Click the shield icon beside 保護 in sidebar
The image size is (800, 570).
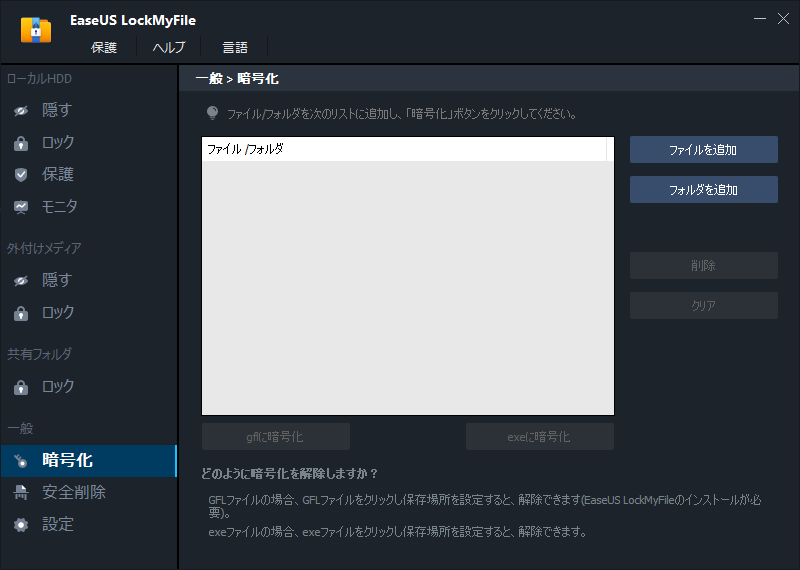coord(21,175)
